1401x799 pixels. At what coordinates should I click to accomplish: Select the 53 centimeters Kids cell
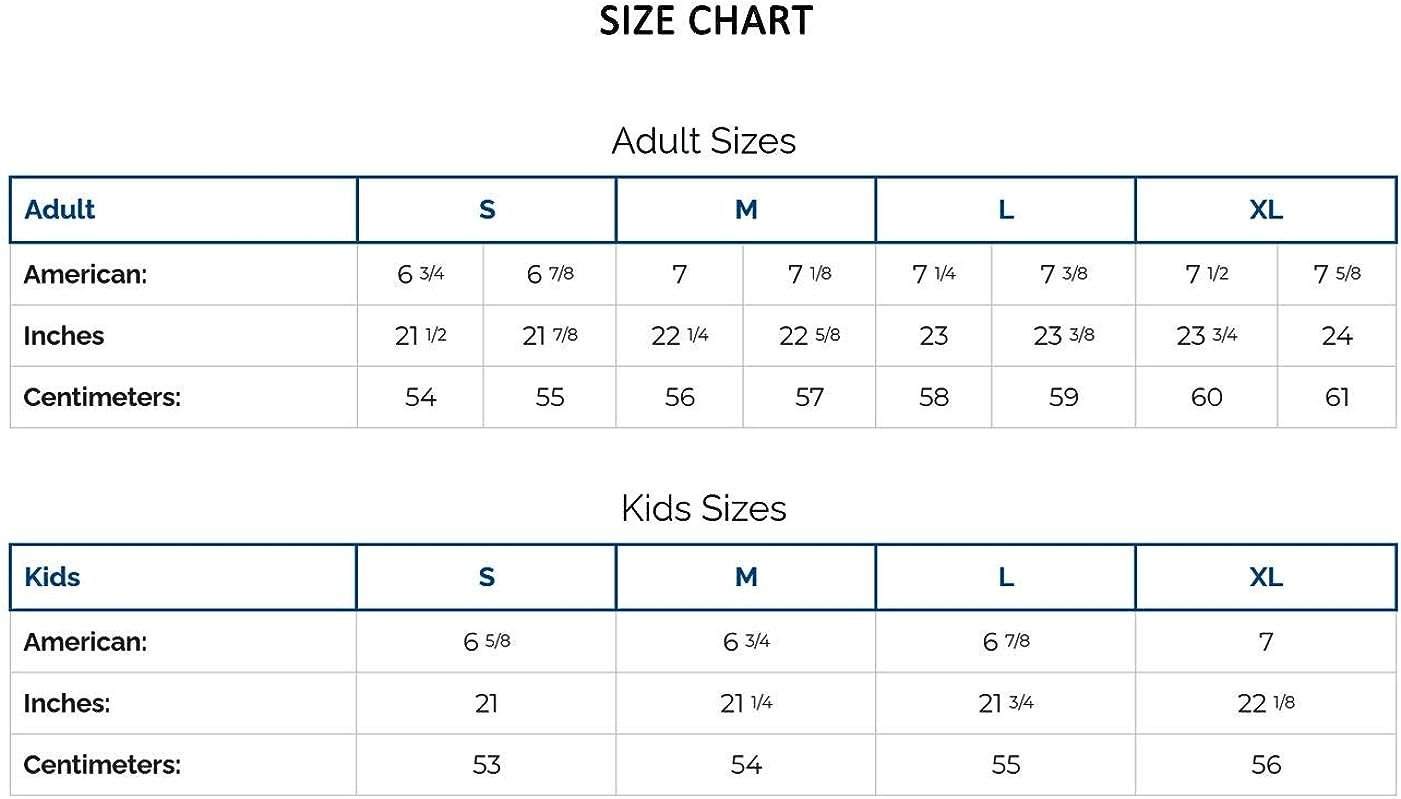[x=486, y=765]
